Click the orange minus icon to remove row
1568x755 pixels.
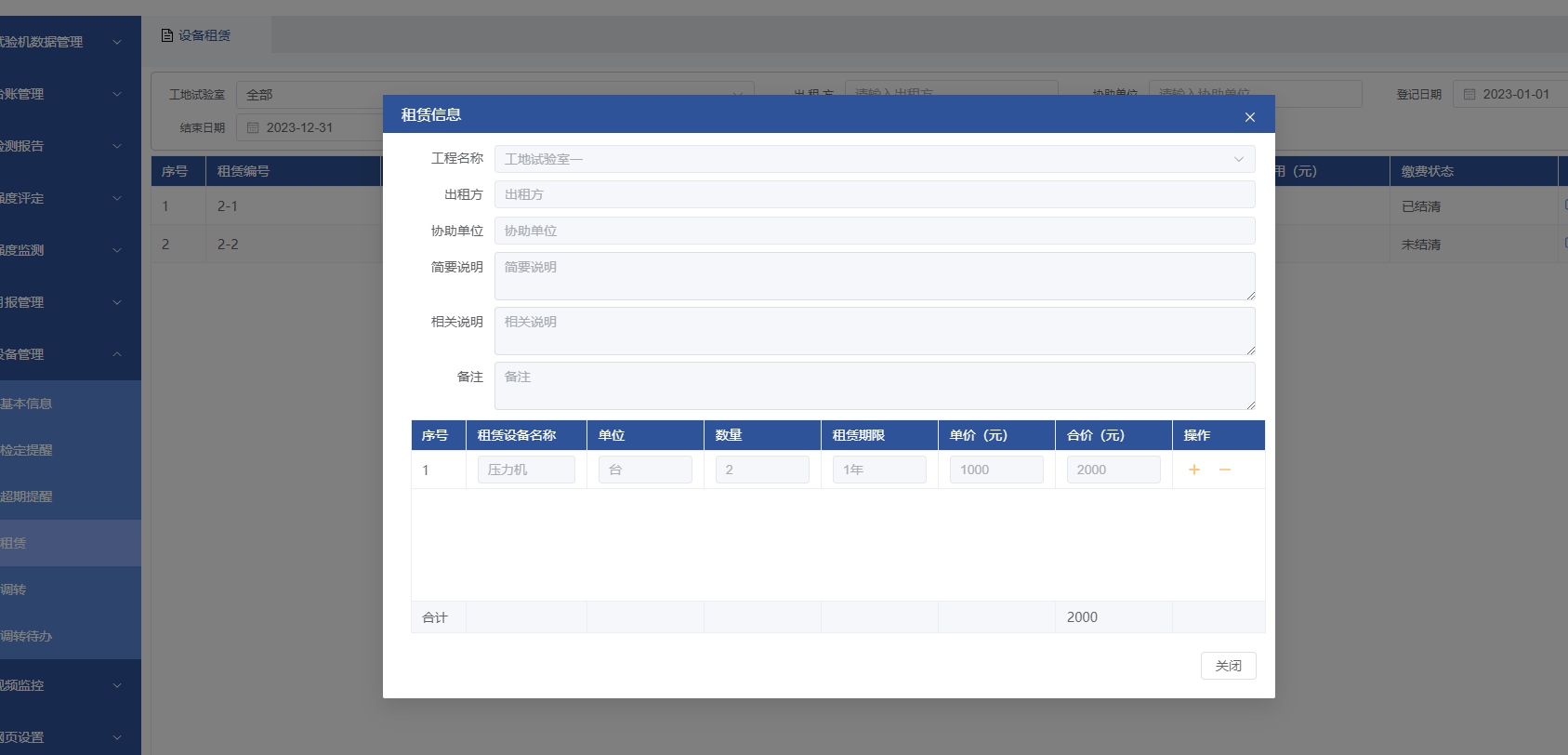(1225, 470)
